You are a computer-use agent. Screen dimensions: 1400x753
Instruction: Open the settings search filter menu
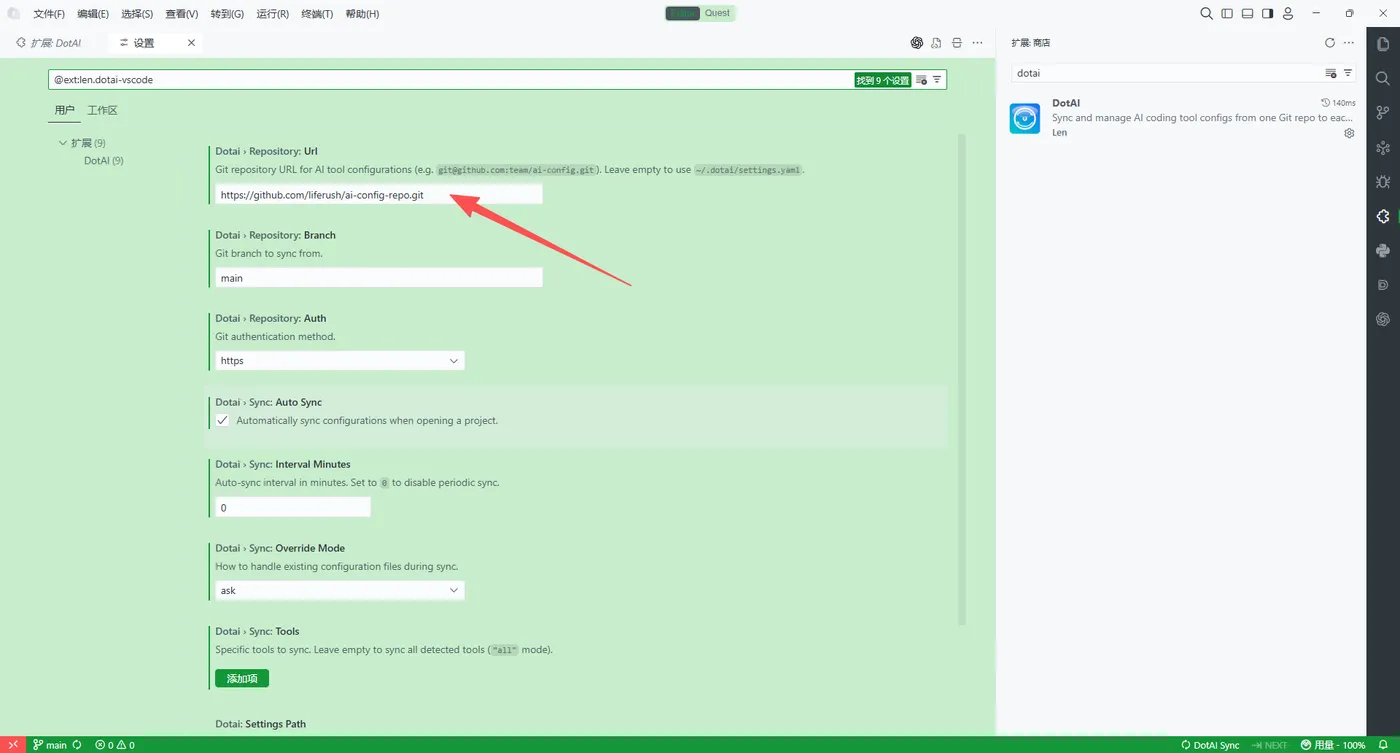point(937,80)
